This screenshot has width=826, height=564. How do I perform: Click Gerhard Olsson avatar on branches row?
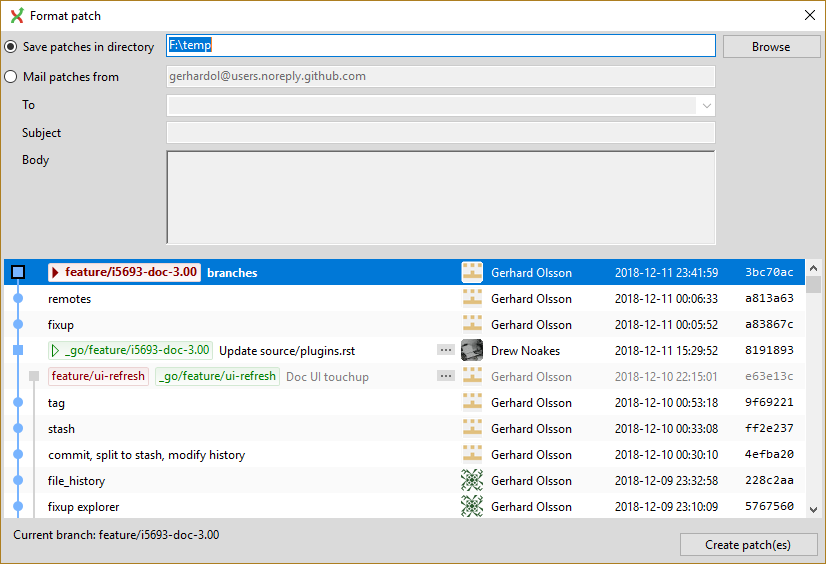pos(472,272)
